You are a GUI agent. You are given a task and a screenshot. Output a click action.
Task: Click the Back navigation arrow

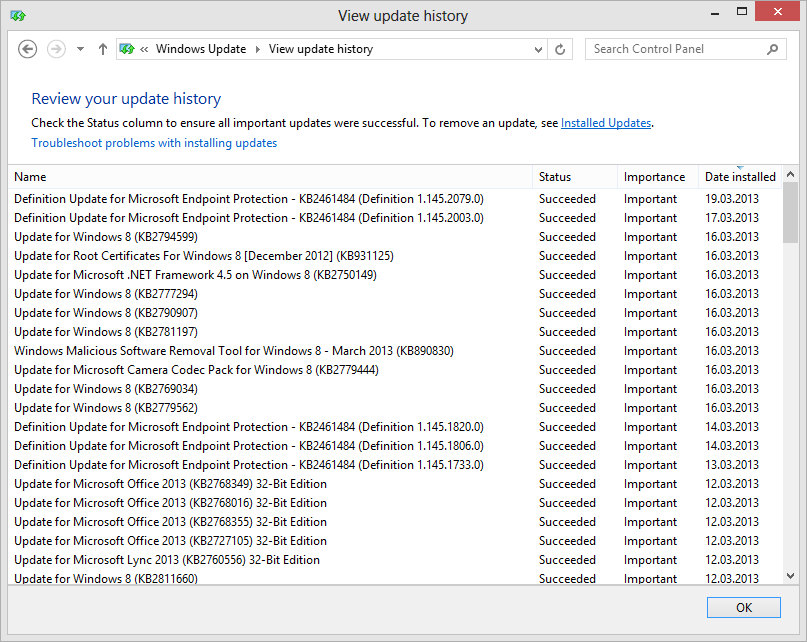tap(27, 49)
